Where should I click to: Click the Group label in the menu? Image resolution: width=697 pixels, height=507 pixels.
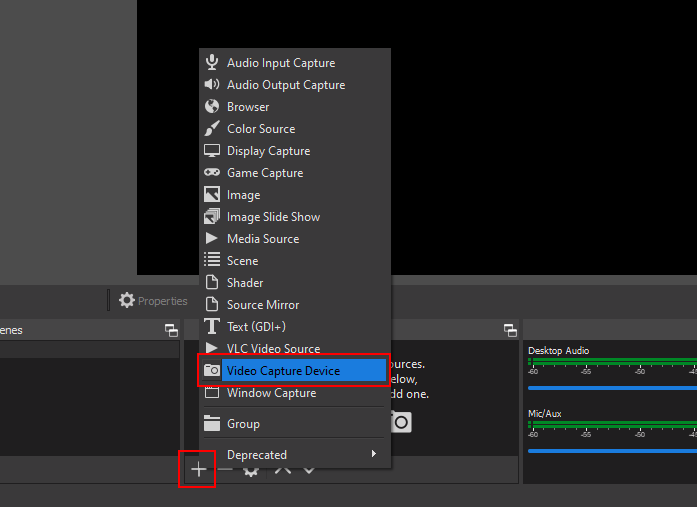point(243,424)
